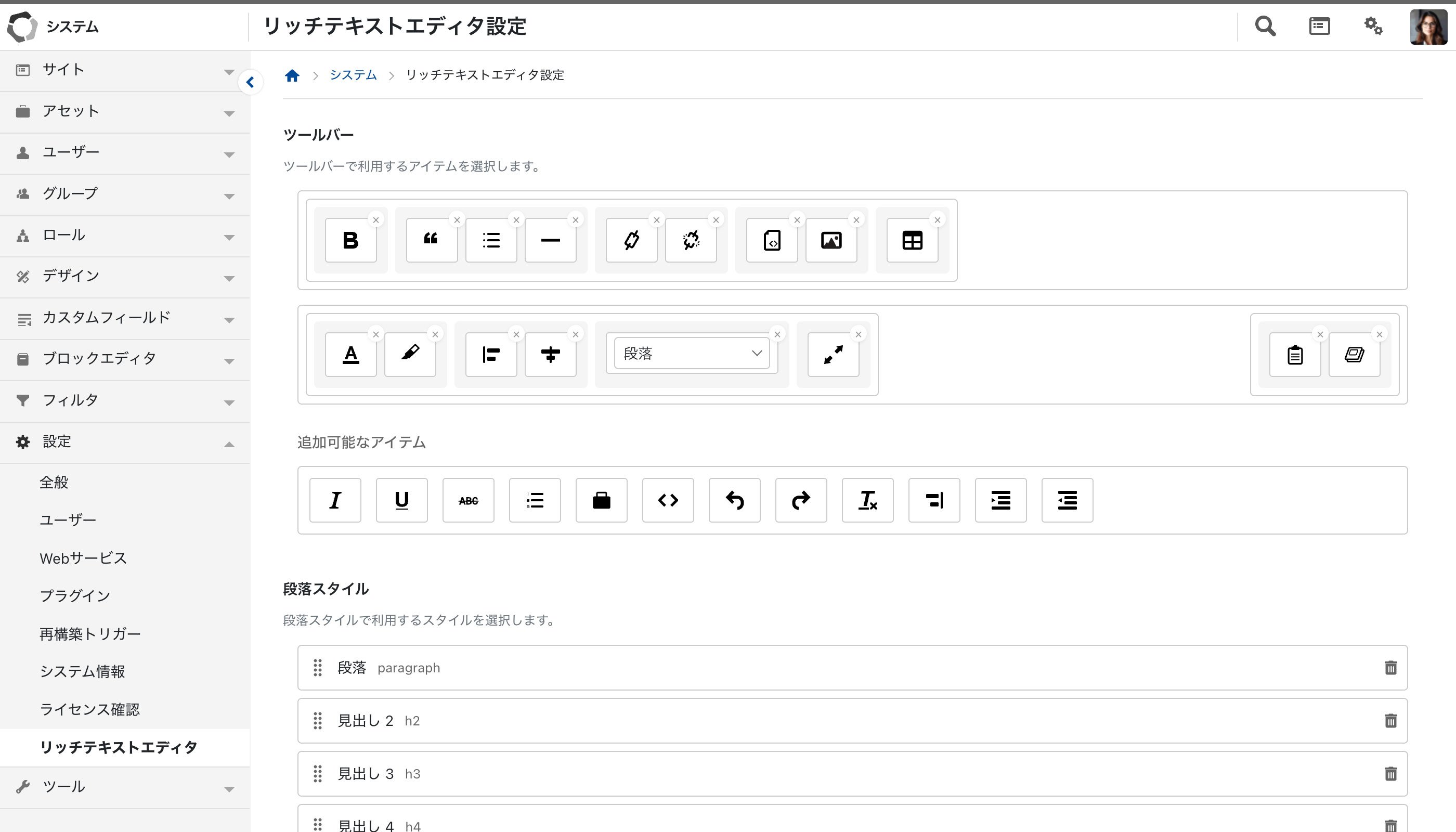Open the 段落 paragraph style dropdown
Image resolution: width=1456 pixels, height=832 pixels.
692,353
